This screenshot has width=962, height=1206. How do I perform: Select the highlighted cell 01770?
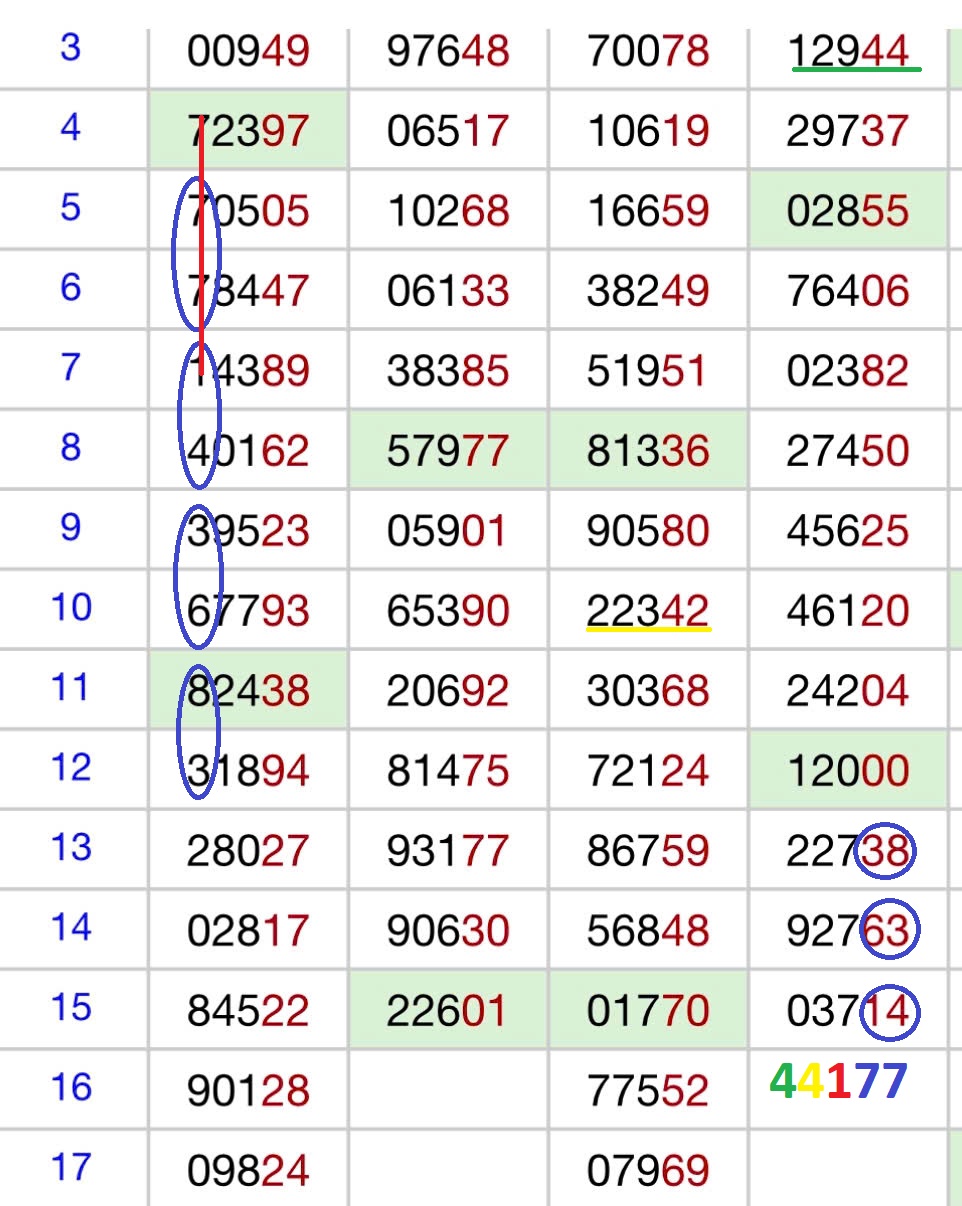[x=648, y=1011]
